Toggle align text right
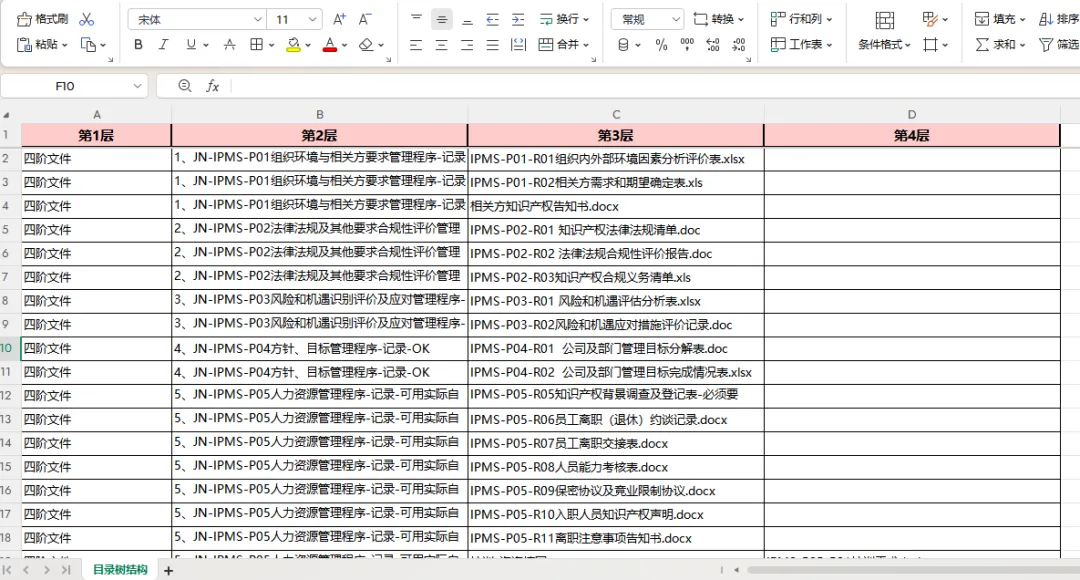This screenshot has height=580, width=1080. (x=467, y=45)
